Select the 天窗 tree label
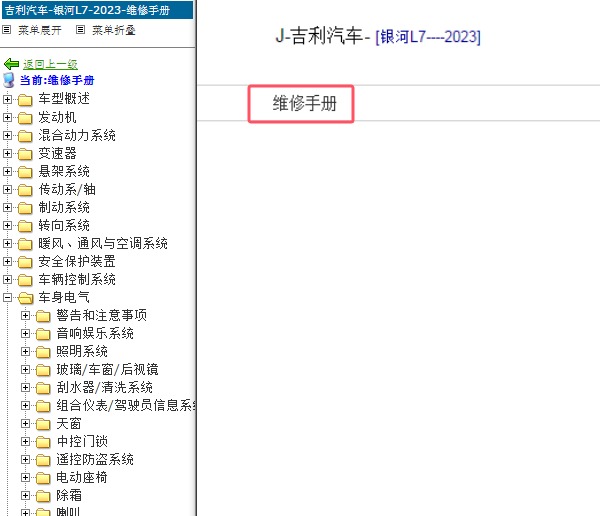The width and height of the screenshot is (600, 516). pyautogui.click(x=69, y=423)
